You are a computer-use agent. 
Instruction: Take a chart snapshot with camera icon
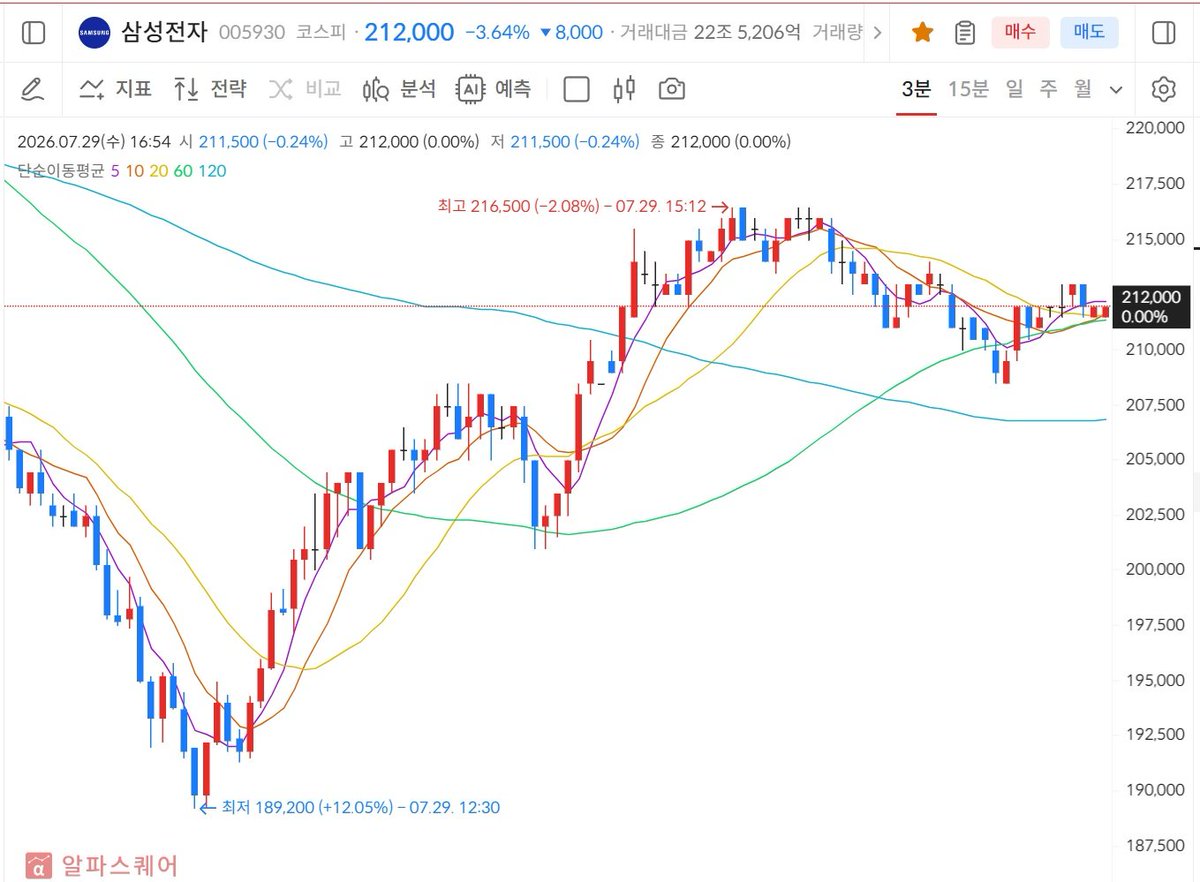pyautogui.click(x=672, y=90)
